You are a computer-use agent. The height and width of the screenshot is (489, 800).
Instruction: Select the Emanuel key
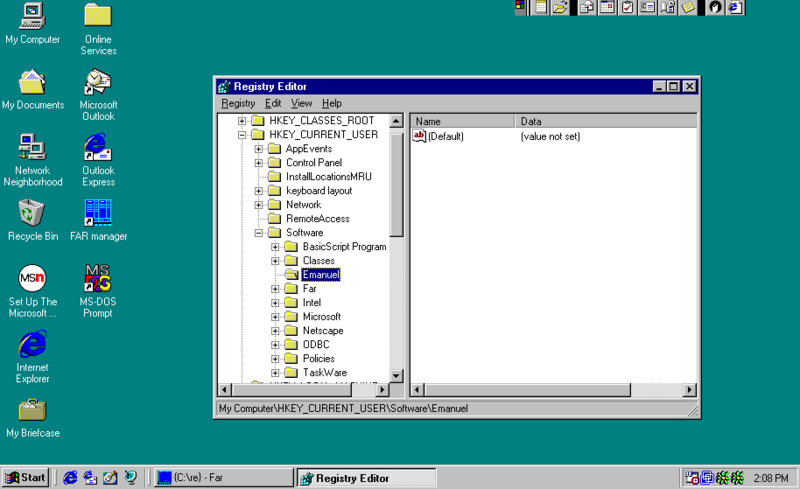(320, 275)
